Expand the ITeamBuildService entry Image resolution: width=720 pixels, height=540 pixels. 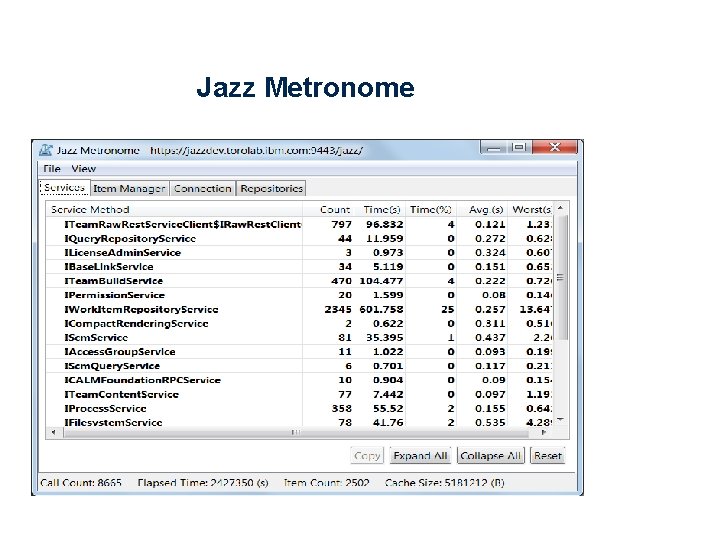[x=113, y=281]
